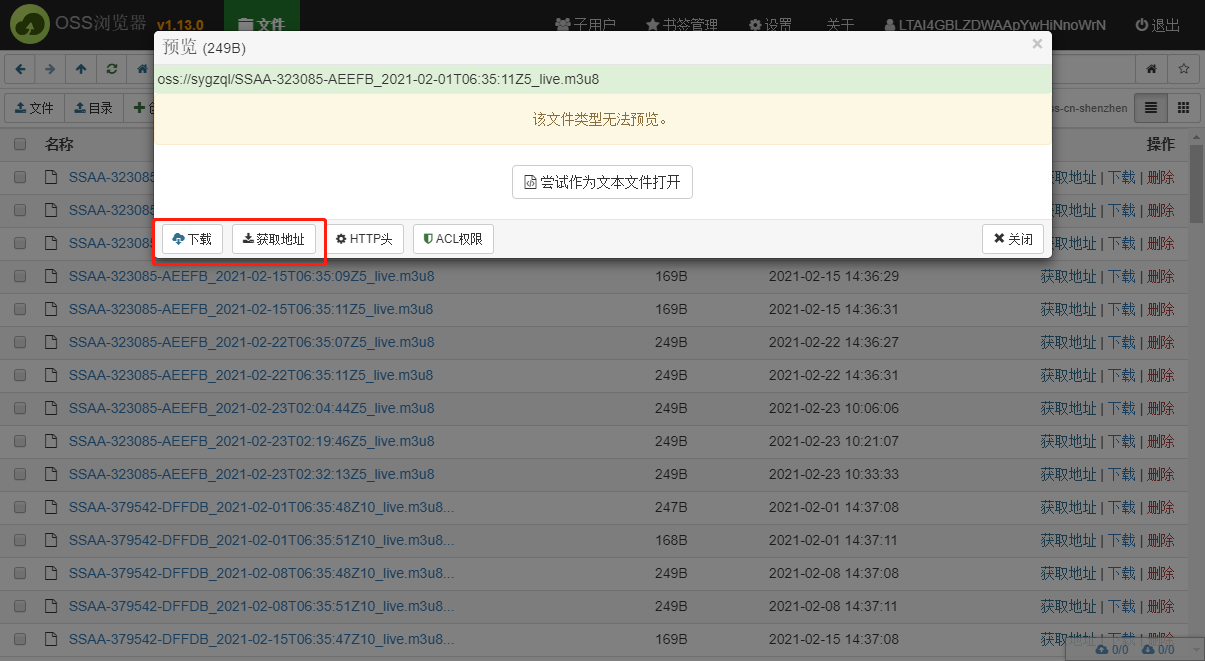Screen dimensions: 1205x661
Task: Switch to grid view
Action: (x=1183, y=108)
